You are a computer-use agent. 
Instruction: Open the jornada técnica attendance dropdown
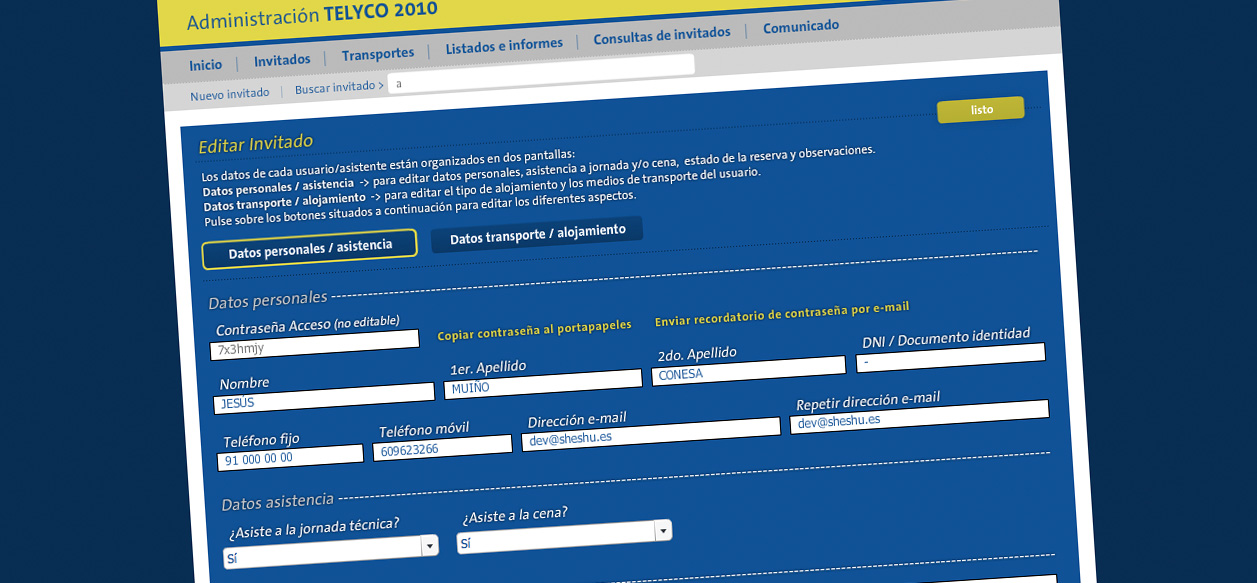pyautogui.click(x=331, y=552)
